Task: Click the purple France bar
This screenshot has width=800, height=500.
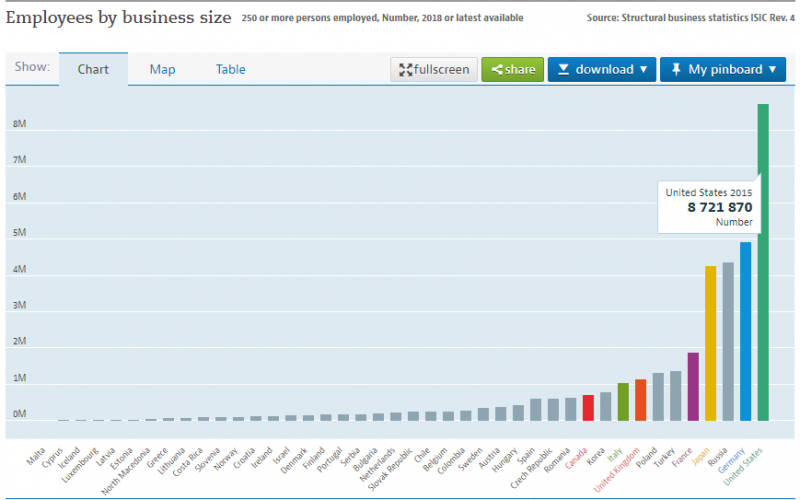Action: pos(693,386)
